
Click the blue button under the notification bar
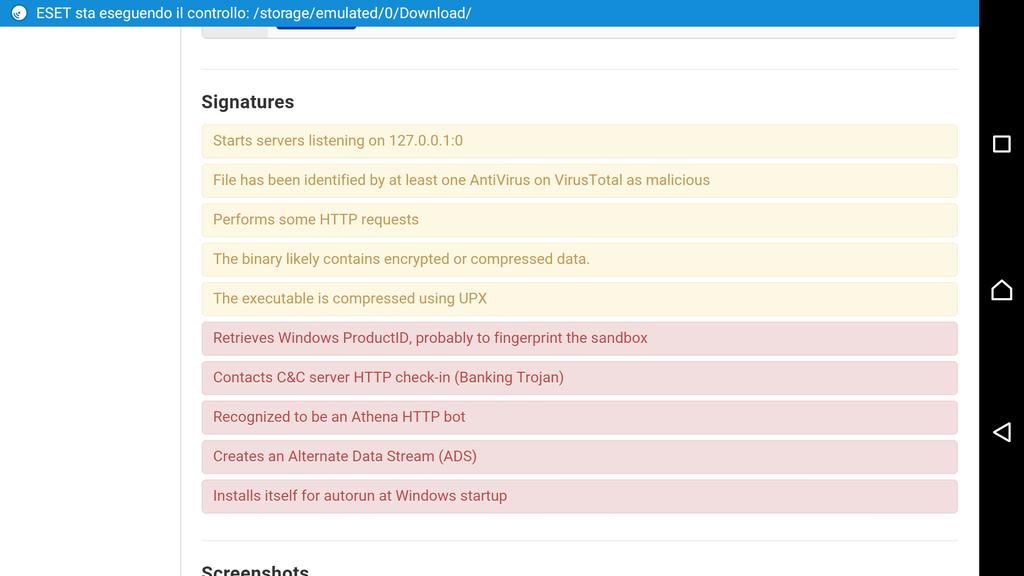click(x=316, y=27)
